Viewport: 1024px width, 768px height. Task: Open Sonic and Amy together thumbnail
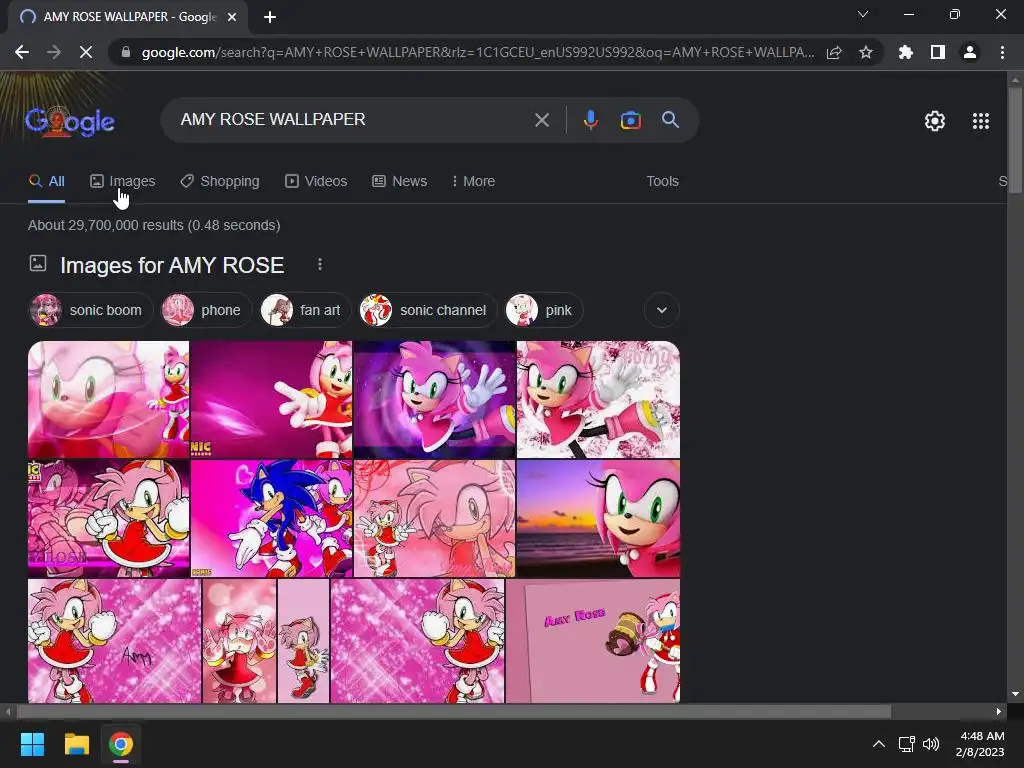(x=272, y=519)
